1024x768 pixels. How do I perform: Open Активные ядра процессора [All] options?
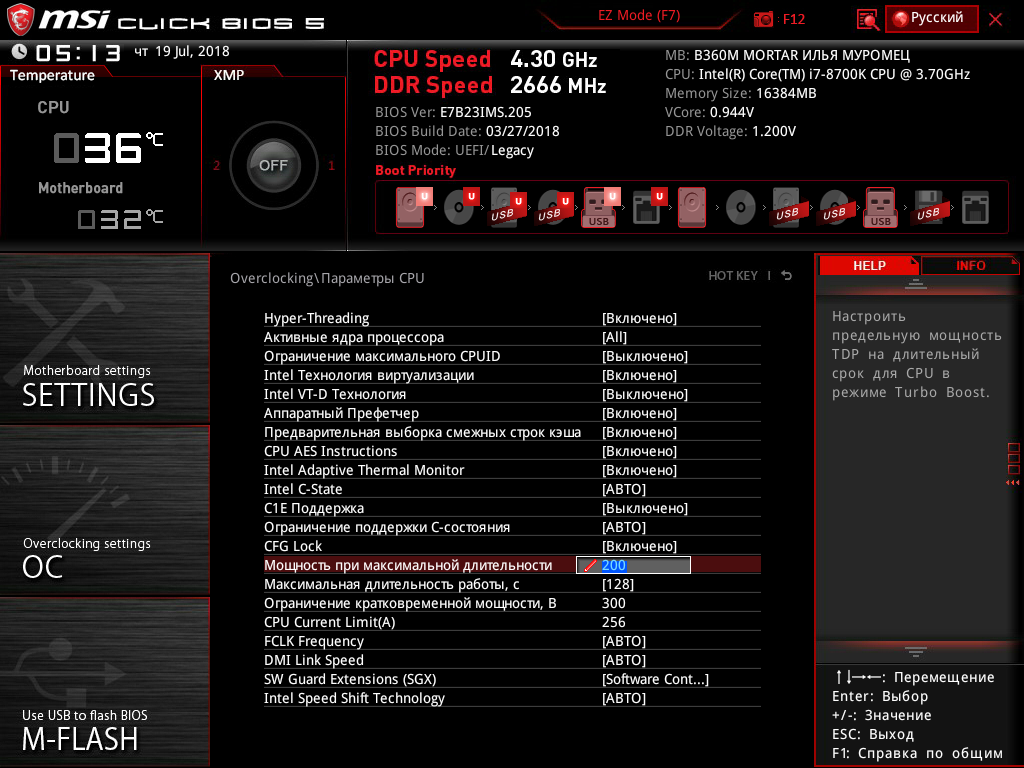click(512, 337)
